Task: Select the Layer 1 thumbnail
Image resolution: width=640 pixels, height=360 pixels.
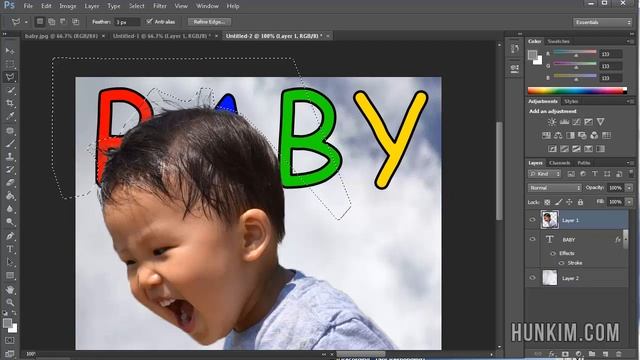Action: pyautogui.click(x=550, y=220)
